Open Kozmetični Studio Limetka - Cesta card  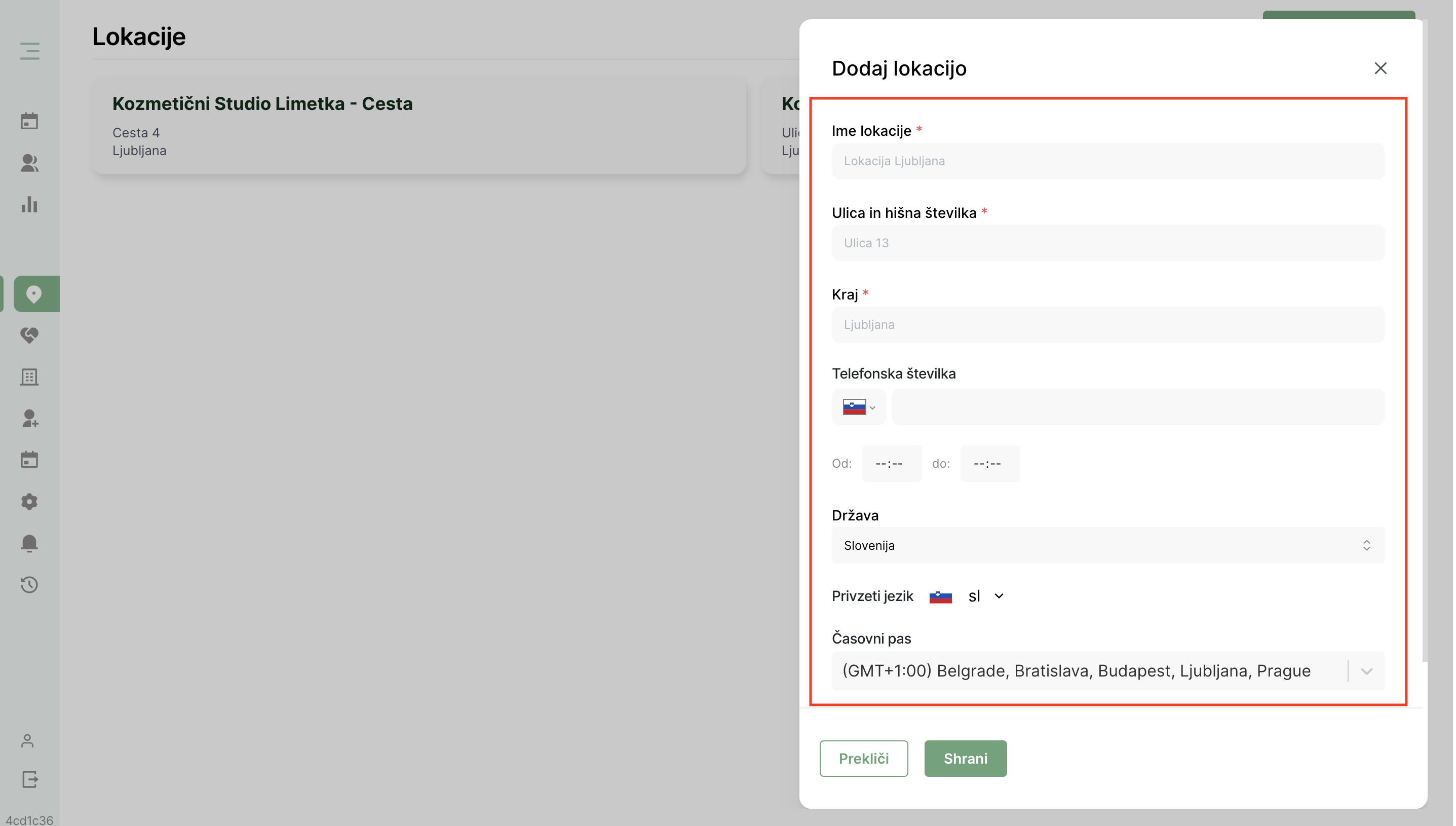[x=419, y=126]
